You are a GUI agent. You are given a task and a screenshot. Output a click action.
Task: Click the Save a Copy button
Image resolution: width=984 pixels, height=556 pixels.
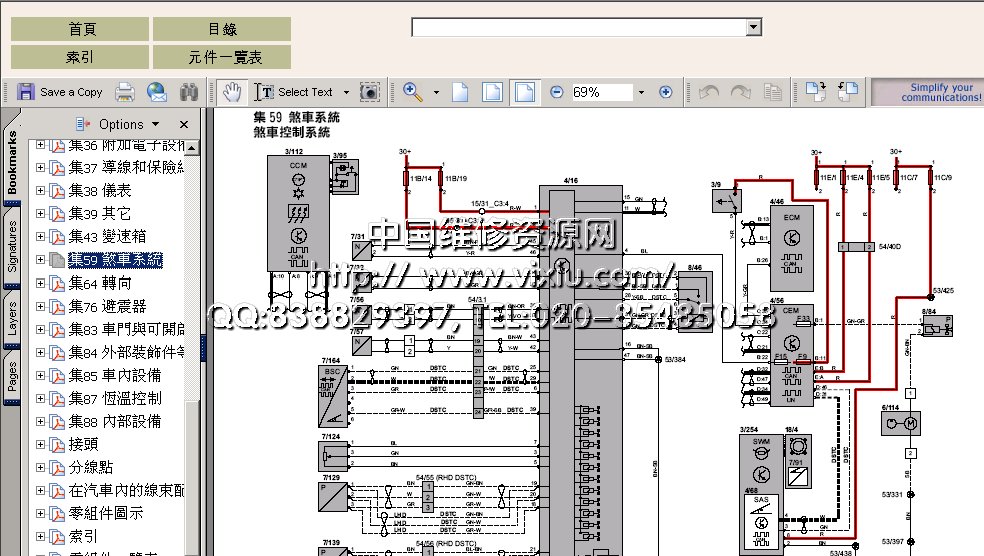[60, 92]
